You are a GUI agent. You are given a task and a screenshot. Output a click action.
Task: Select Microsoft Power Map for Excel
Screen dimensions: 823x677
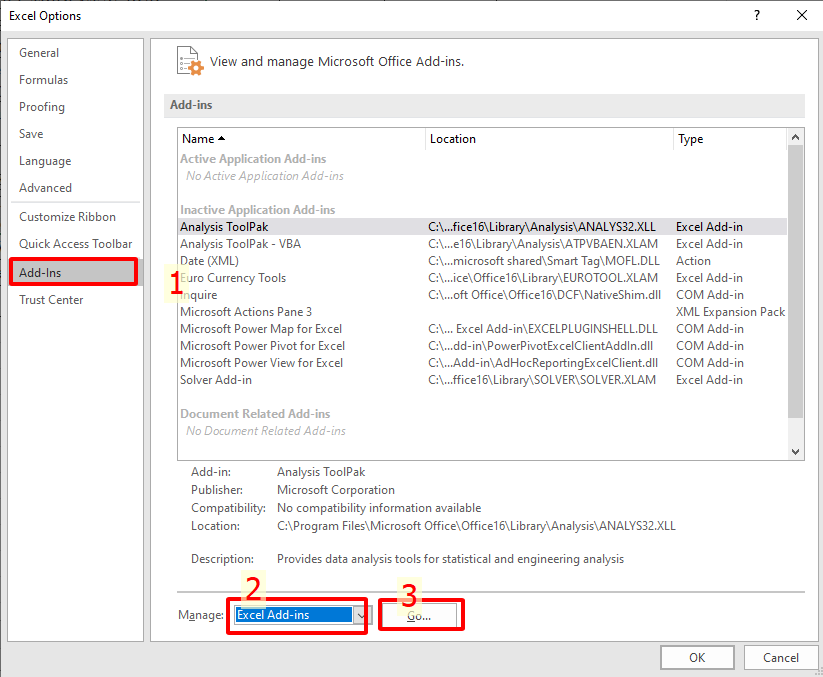point(482,329)
